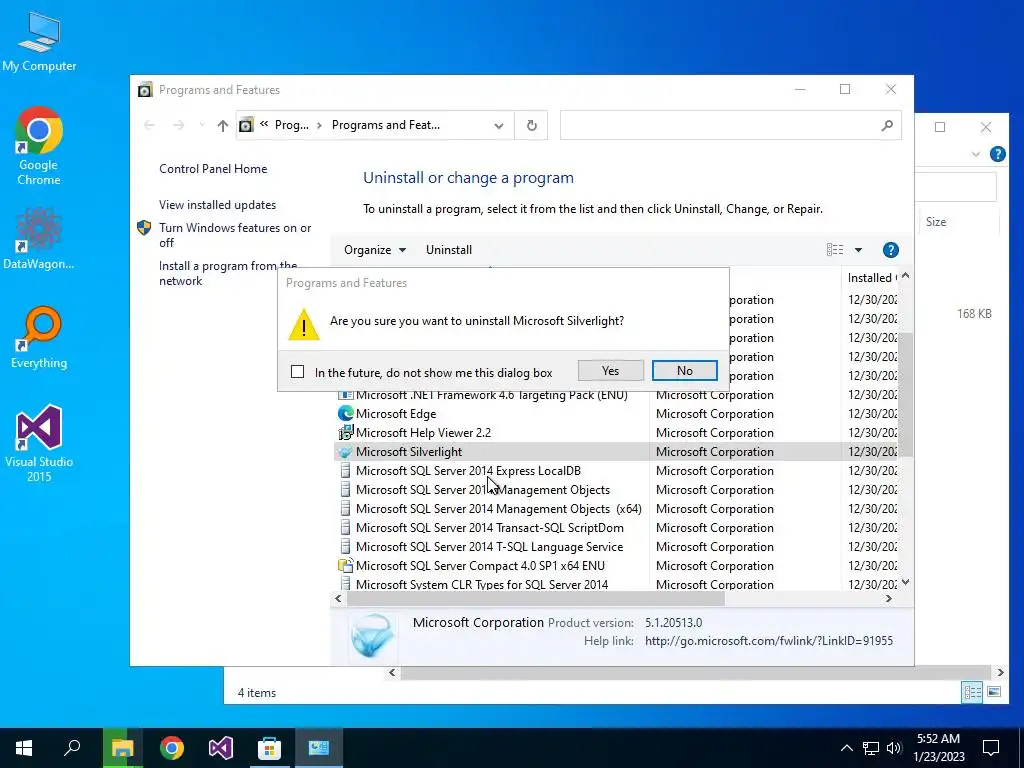Click address bar Control Panel icon

click(x=246, y=125)
